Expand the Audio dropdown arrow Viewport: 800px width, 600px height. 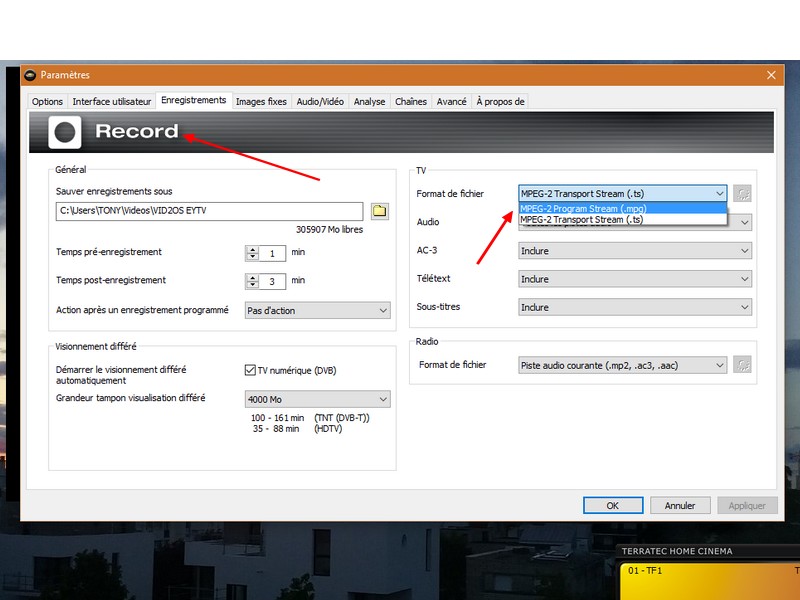(744, 222)
